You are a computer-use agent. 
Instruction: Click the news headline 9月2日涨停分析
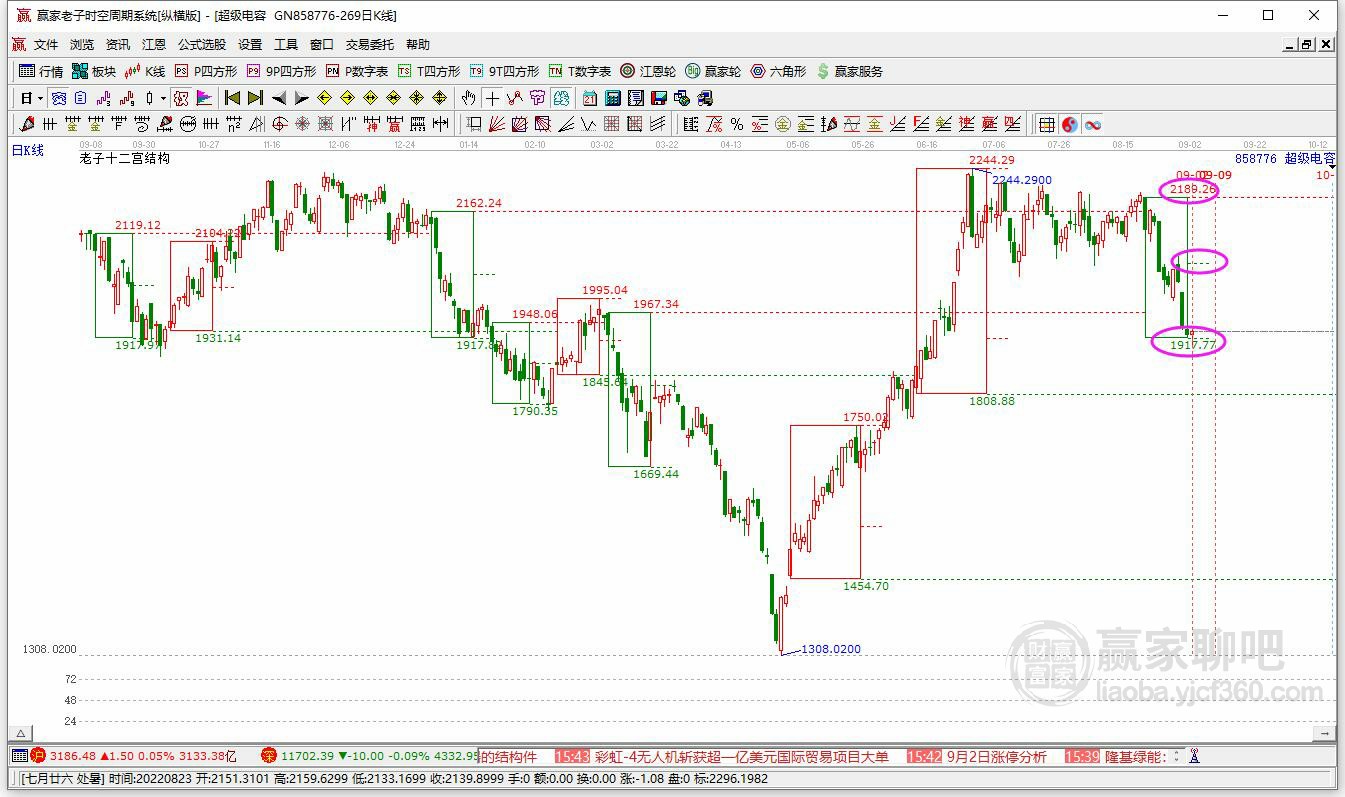[996, 757]
